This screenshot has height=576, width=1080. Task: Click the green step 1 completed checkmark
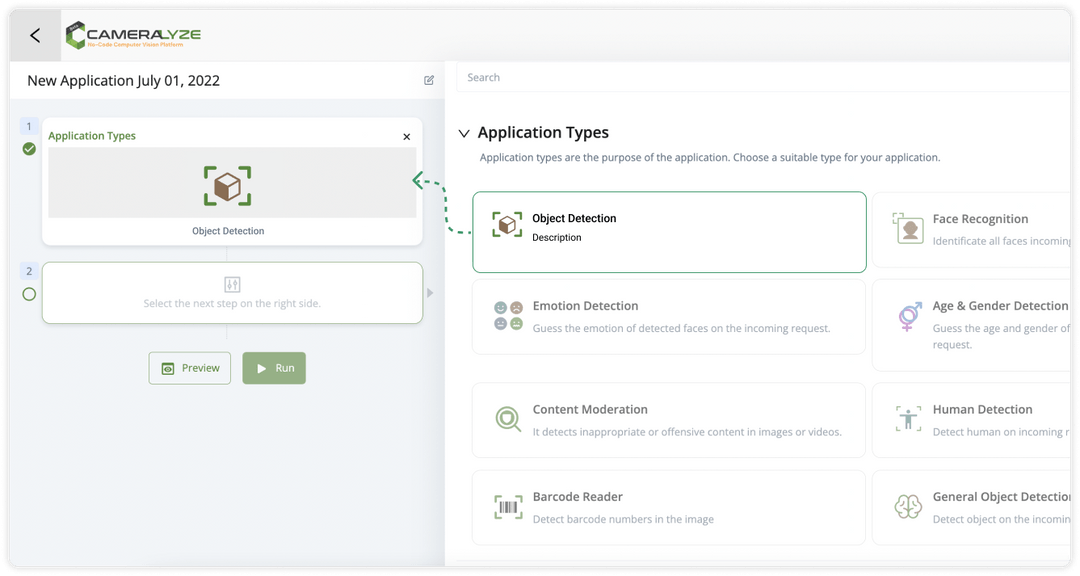click(29, 149)
